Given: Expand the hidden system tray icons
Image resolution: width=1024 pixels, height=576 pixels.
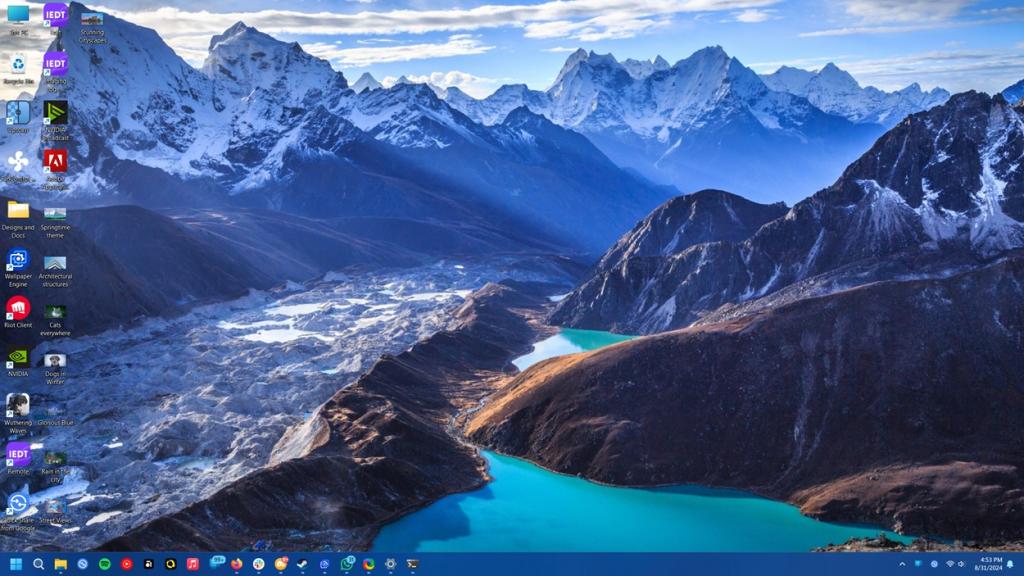Looking at the screenshot, I should (902, 564).
